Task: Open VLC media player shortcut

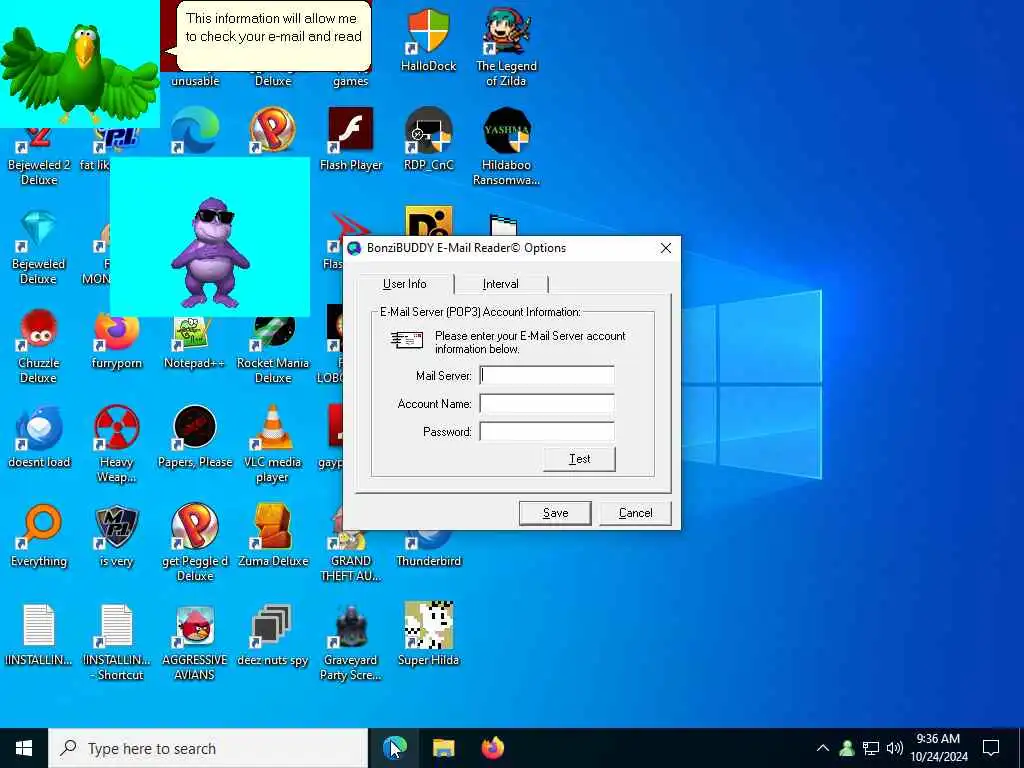Action: point(272,444)
